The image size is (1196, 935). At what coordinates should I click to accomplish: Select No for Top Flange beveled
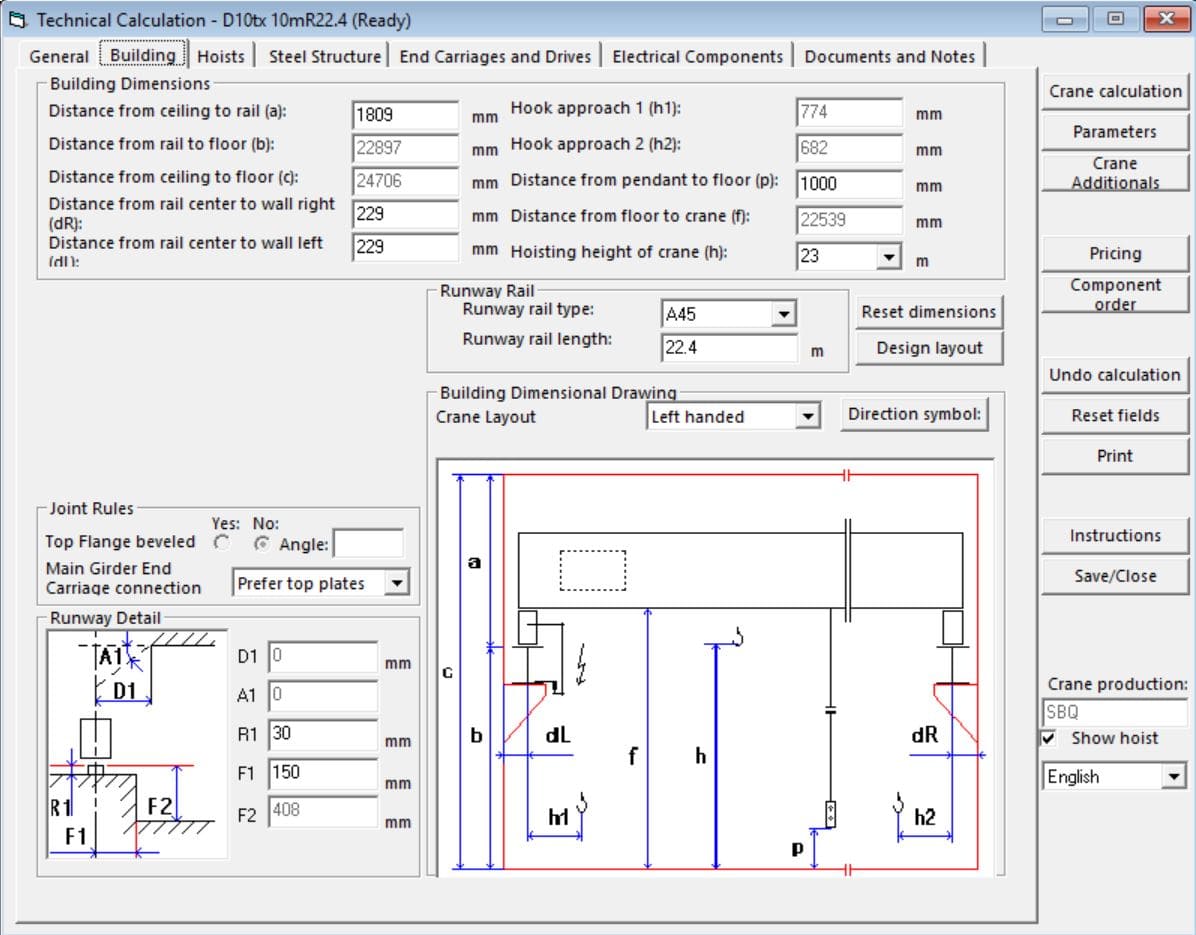(263, 543)
